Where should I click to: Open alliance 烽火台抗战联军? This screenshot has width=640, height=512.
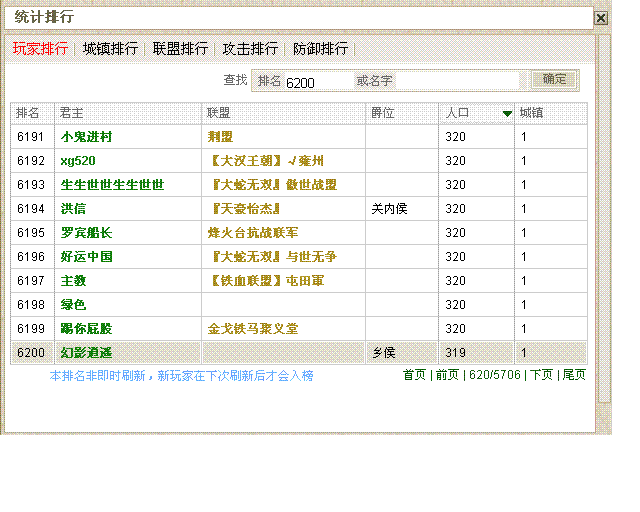[x=252, y=233]
